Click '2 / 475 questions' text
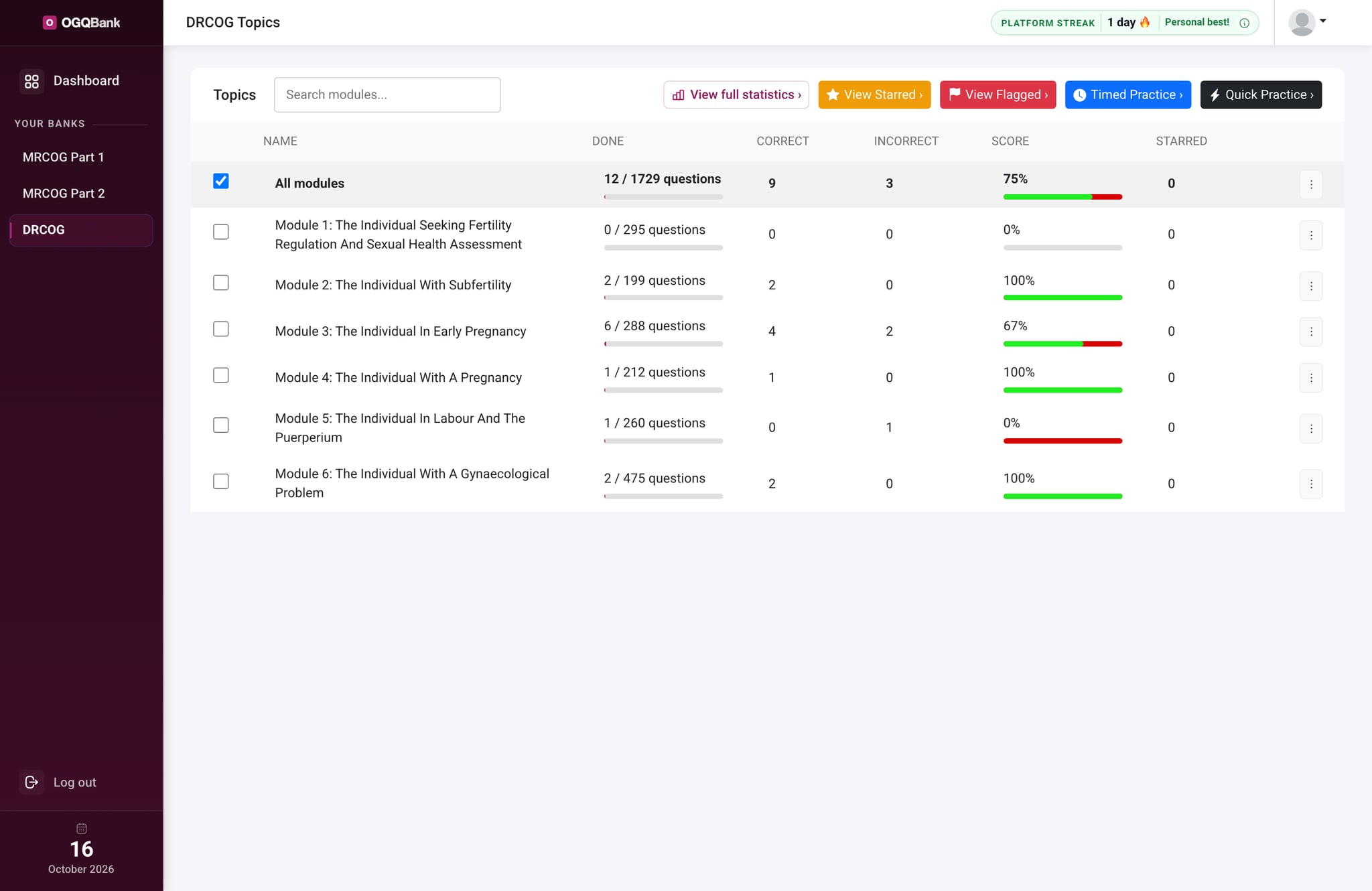This screenshot has width=1372, height=891. click(x=655, y=478)
